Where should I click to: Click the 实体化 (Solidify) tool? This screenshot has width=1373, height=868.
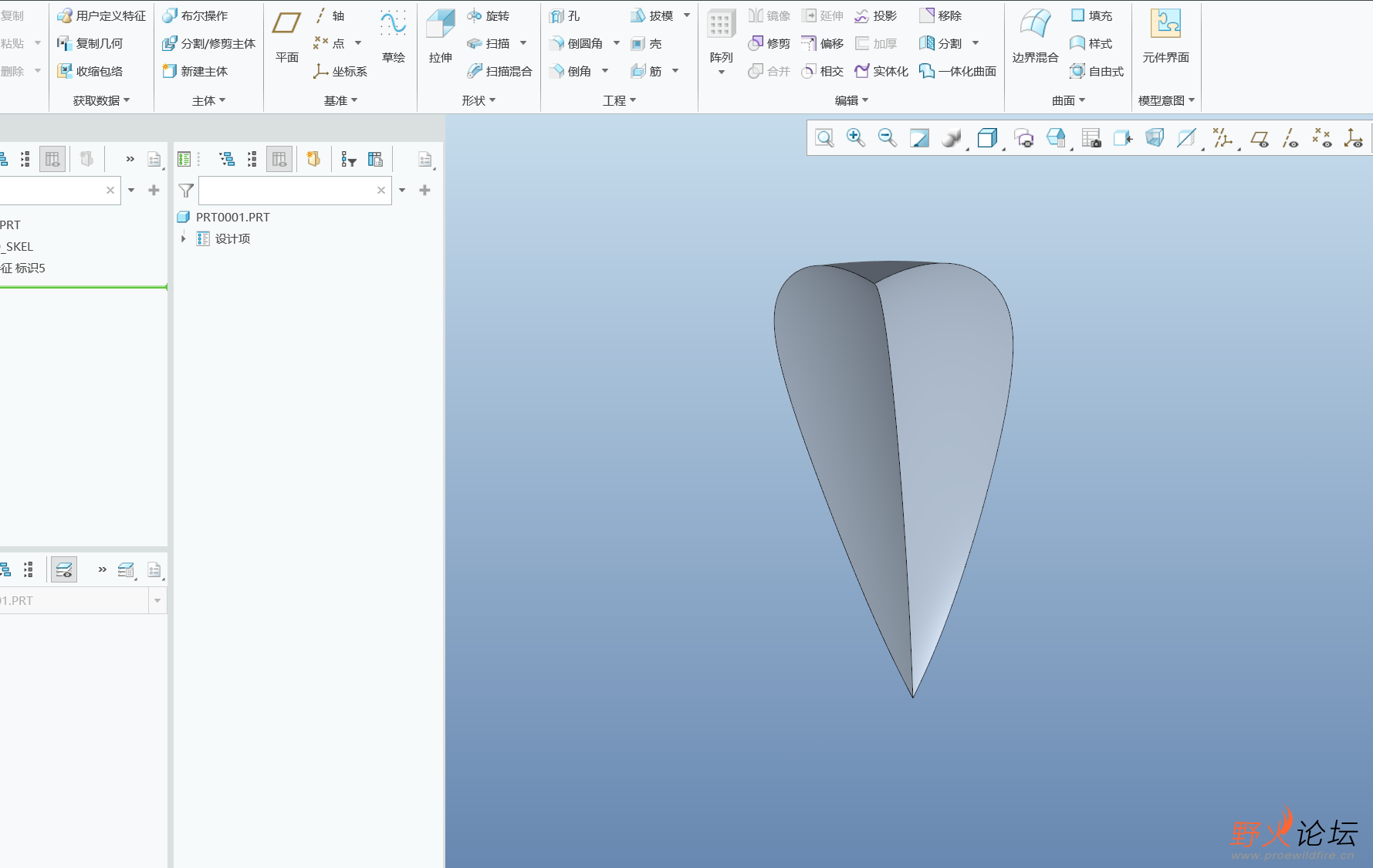[x=881, y=71]
